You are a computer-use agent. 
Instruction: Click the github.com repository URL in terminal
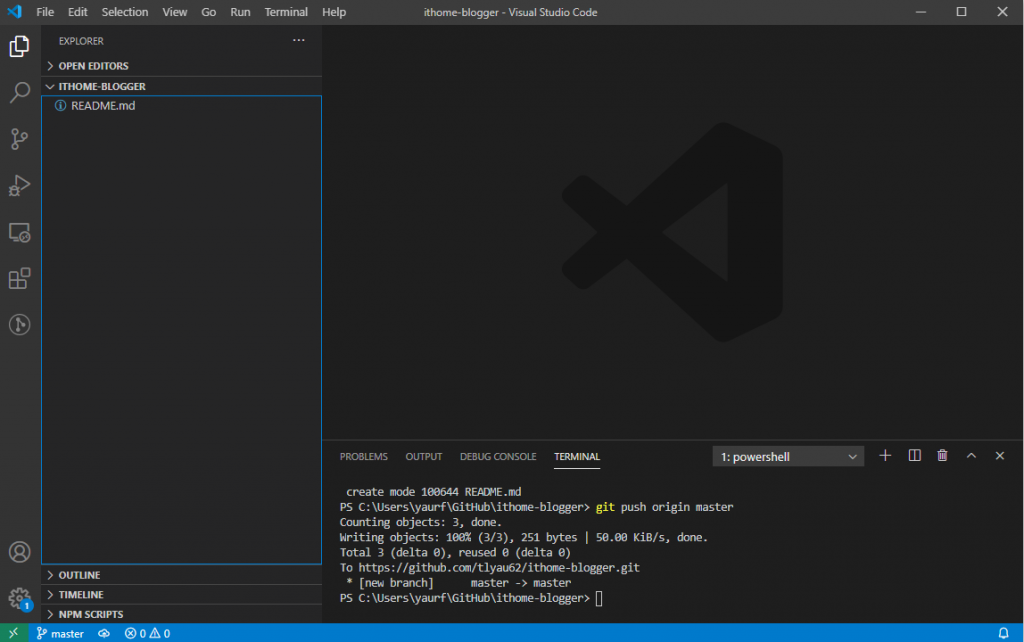pyautogui.click(x=499, y=568)
